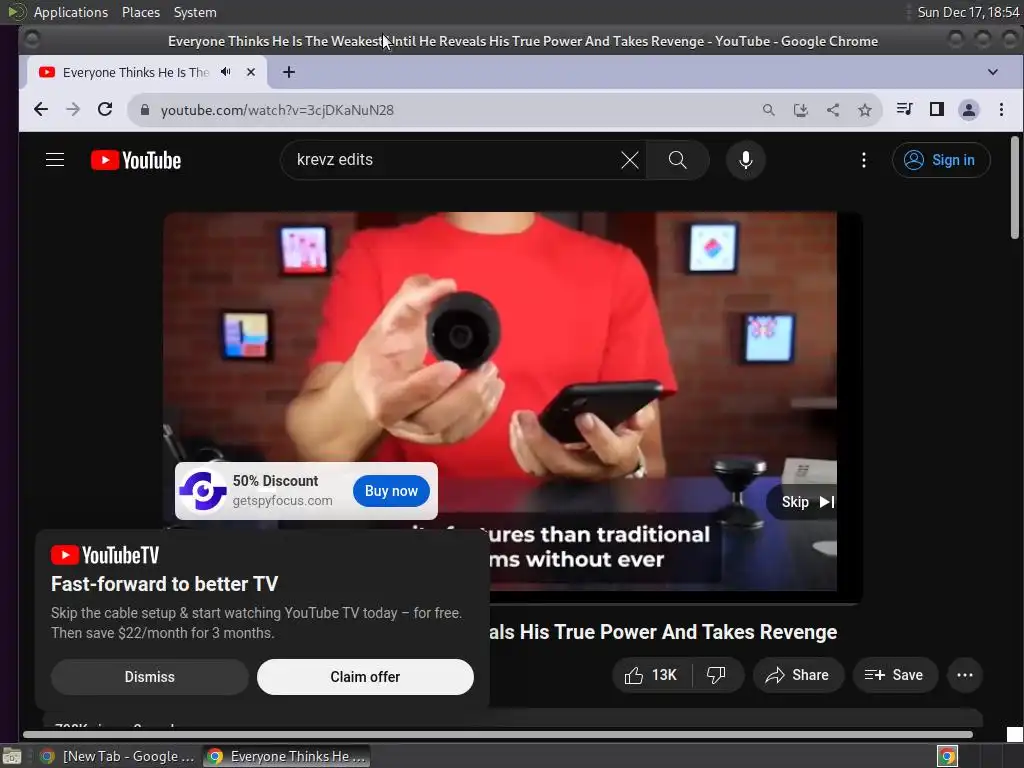The height and width of the screenshot is (768, 1024).
Task: Click the page vertical scrollbar
Action: (1015, 187)
